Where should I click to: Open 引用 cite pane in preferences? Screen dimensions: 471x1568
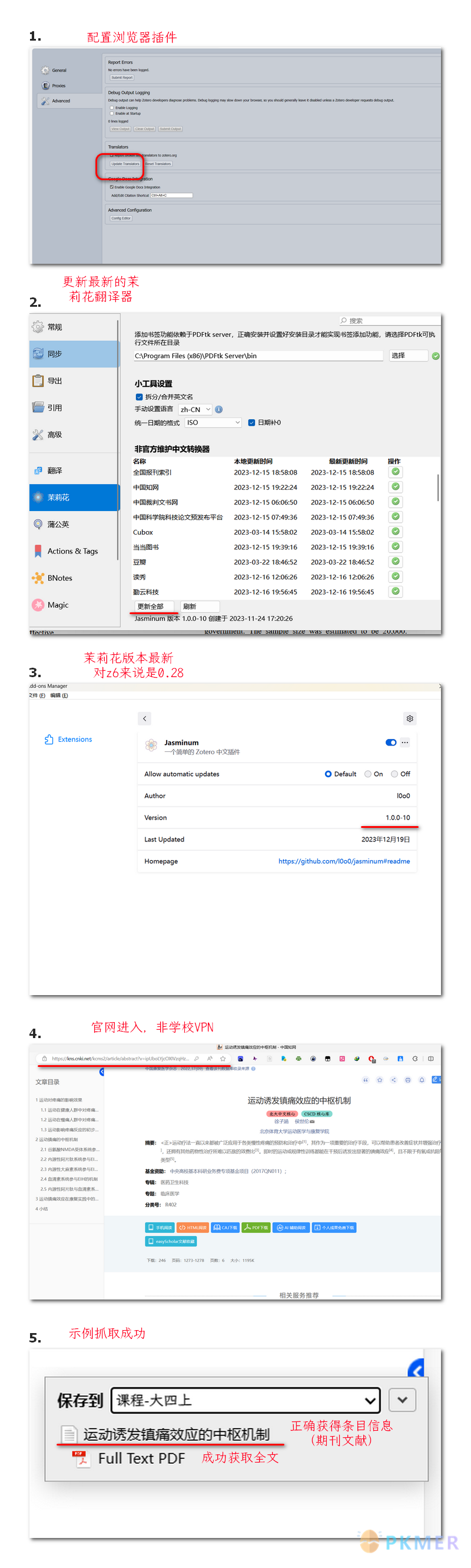73,407
